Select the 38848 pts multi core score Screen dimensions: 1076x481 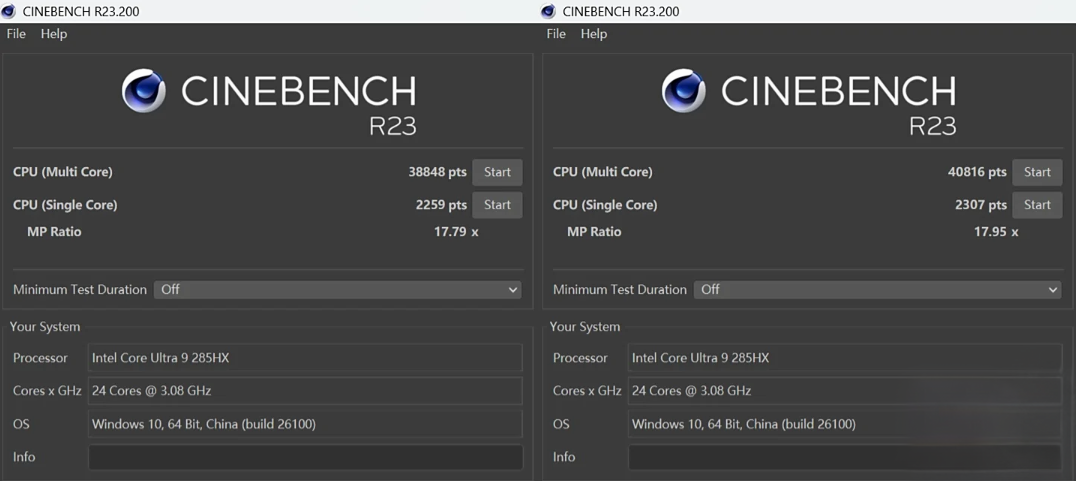click(437, 172)
